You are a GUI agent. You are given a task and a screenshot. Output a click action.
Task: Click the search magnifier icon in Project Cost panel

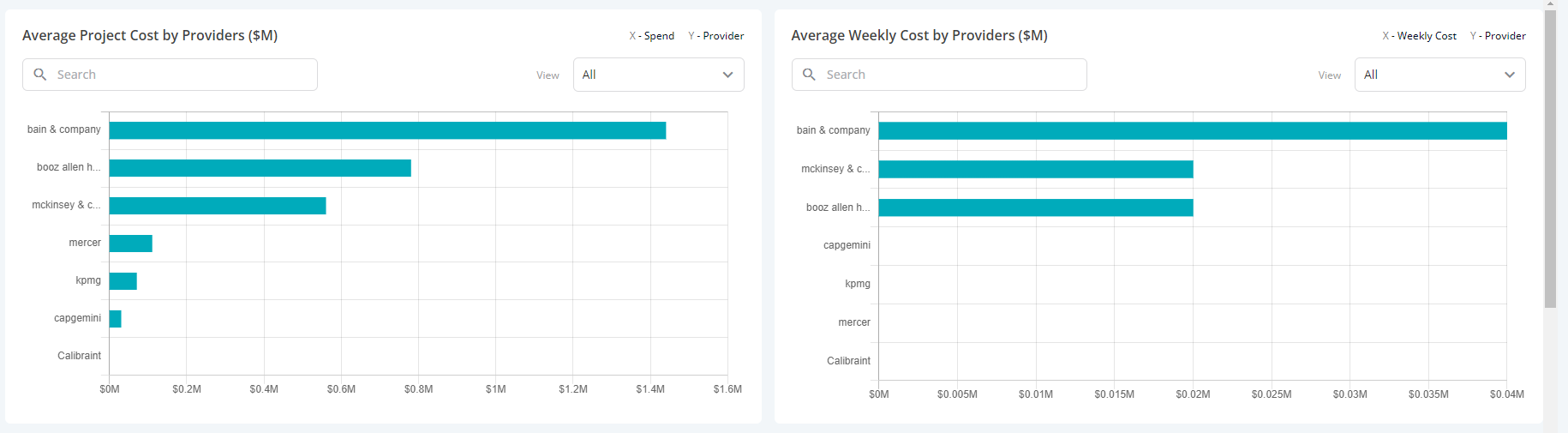pos(39,75)
